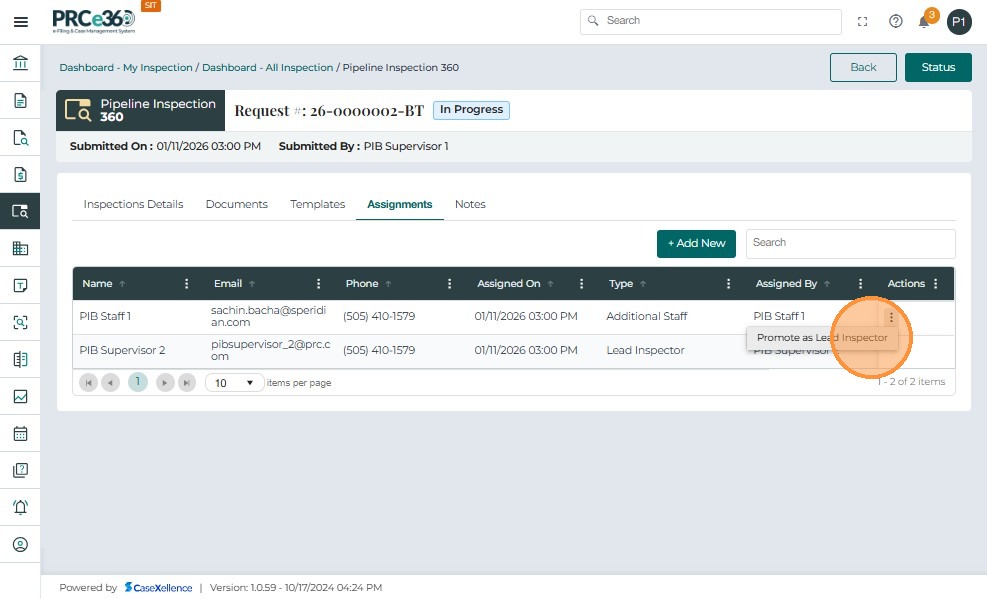
Task: Open Phone column options menu
Action: 449,284
